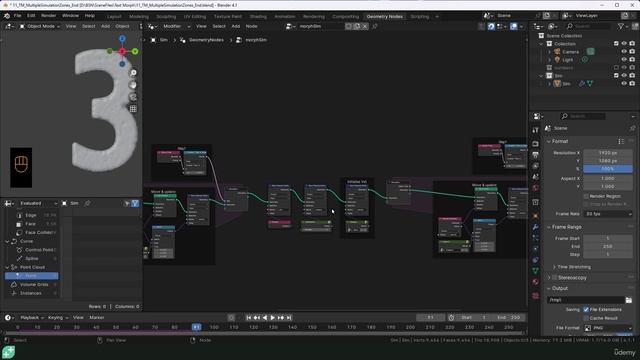Collapse the Format panel
The height and width of the screenshot is (360, 640).
tap(549, 141)
